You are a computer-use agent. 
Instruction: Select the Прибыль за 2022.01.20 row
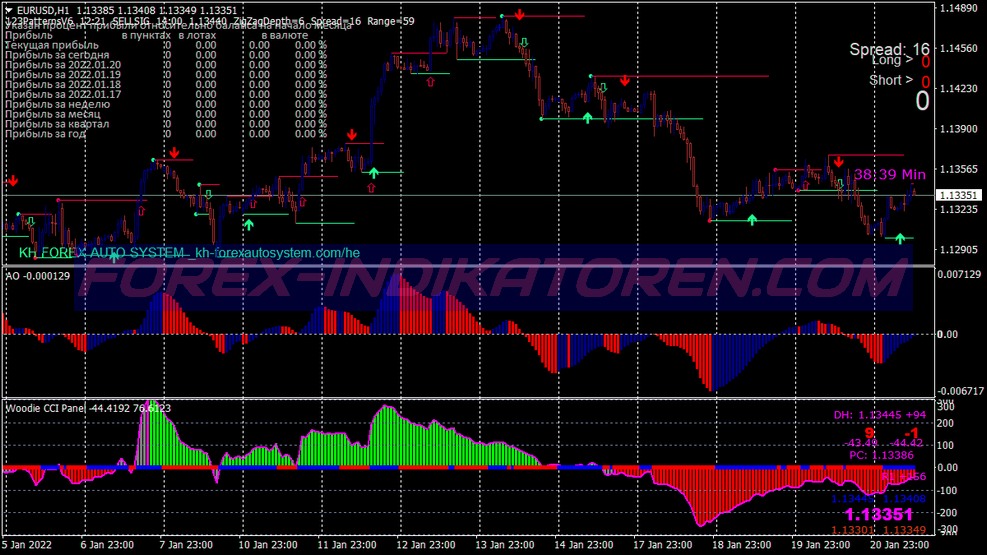(x=166, y=65)
